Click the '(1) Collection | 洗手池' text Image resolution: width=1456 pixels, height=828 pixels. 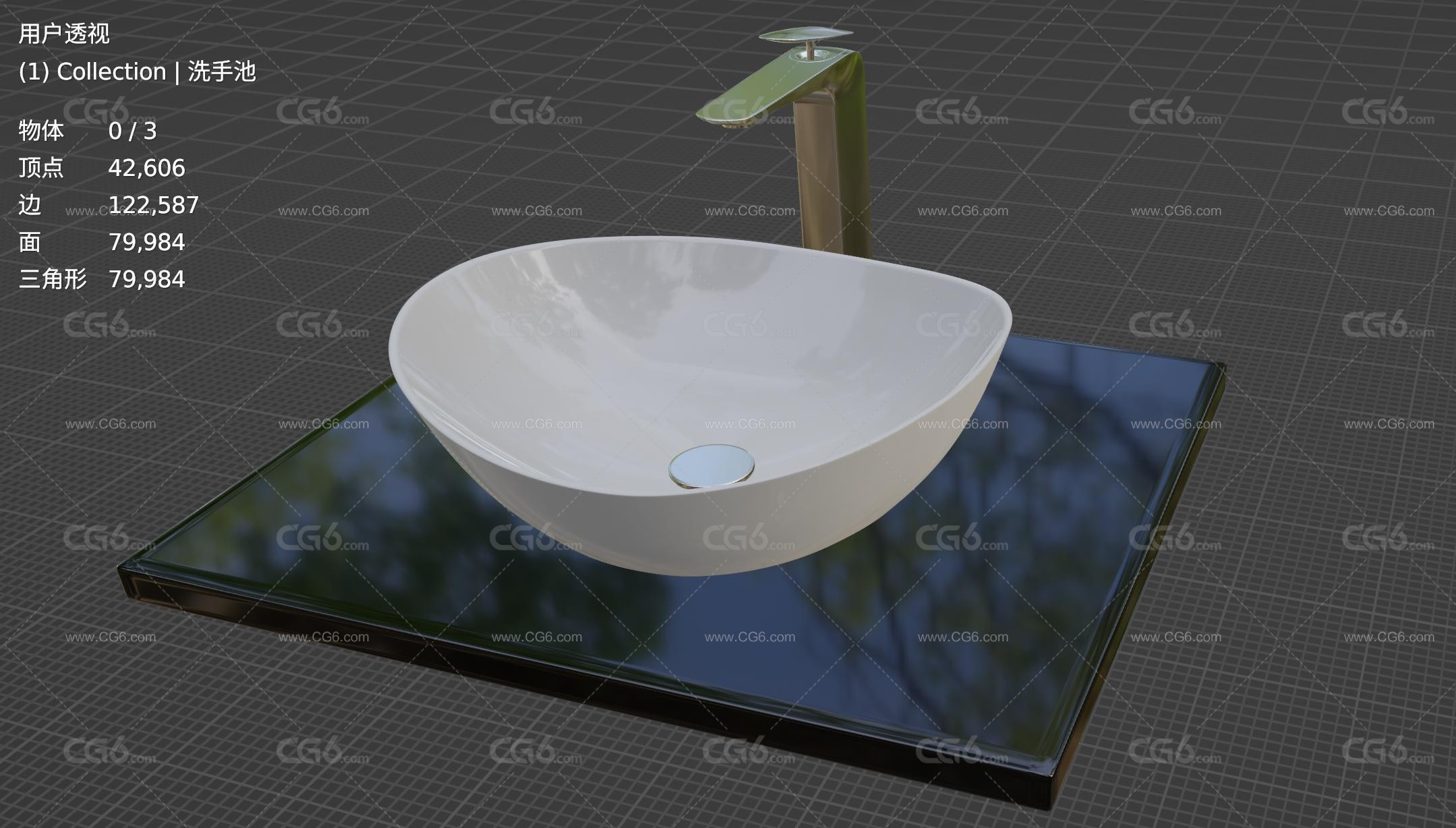(138, 71)
